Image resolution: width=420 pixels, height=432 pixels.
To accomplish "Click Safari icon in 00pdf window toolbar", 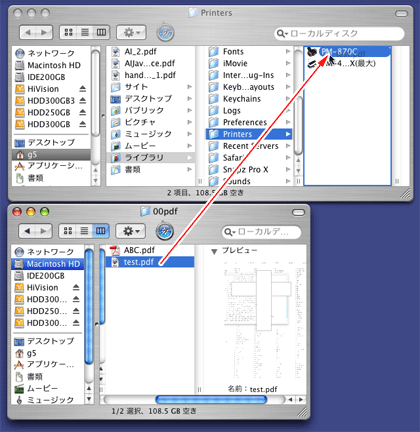I will 165,231.
